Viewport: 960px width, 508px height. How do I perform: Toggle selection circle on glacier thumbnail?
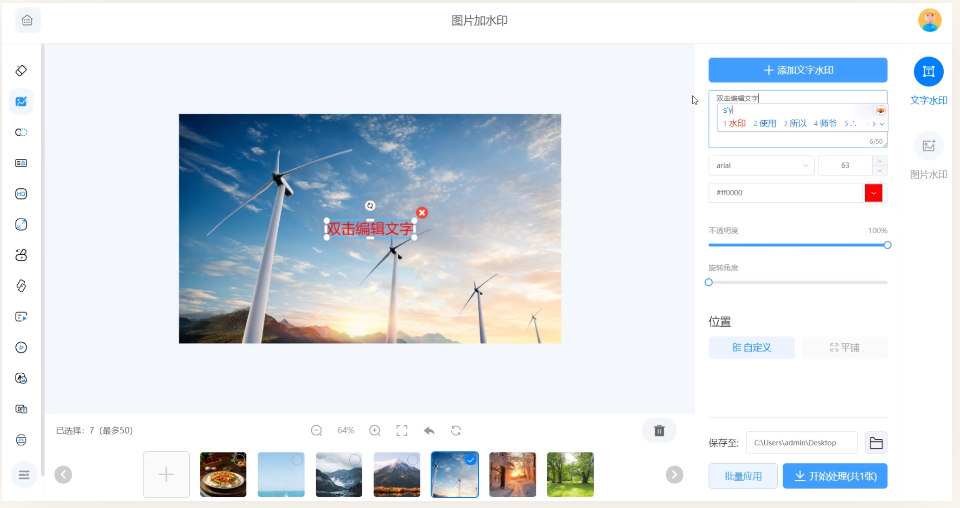tap(354, 460)
